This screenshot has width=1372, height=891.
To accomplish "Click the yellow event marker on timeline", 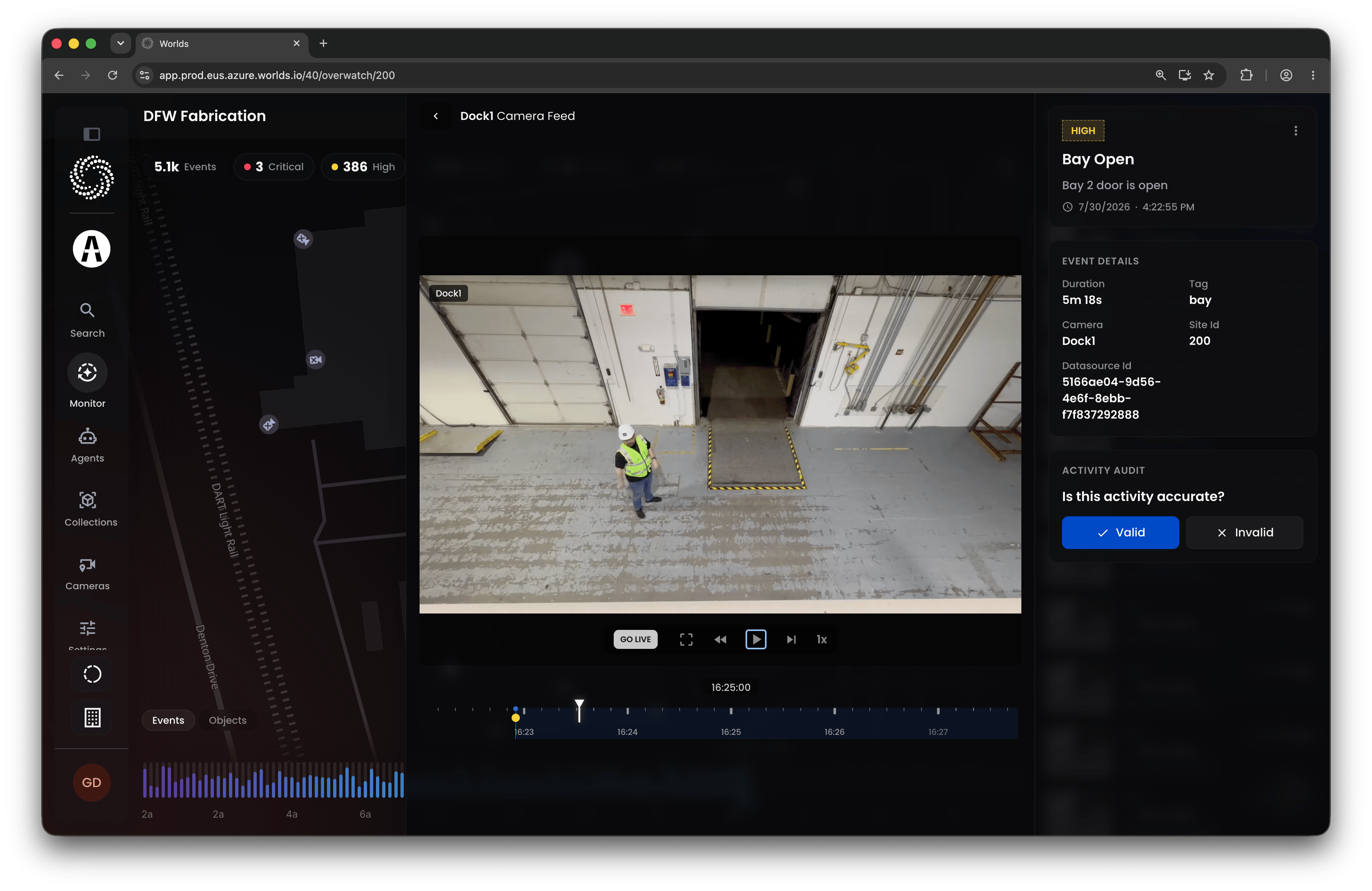I will coord(515,717).
